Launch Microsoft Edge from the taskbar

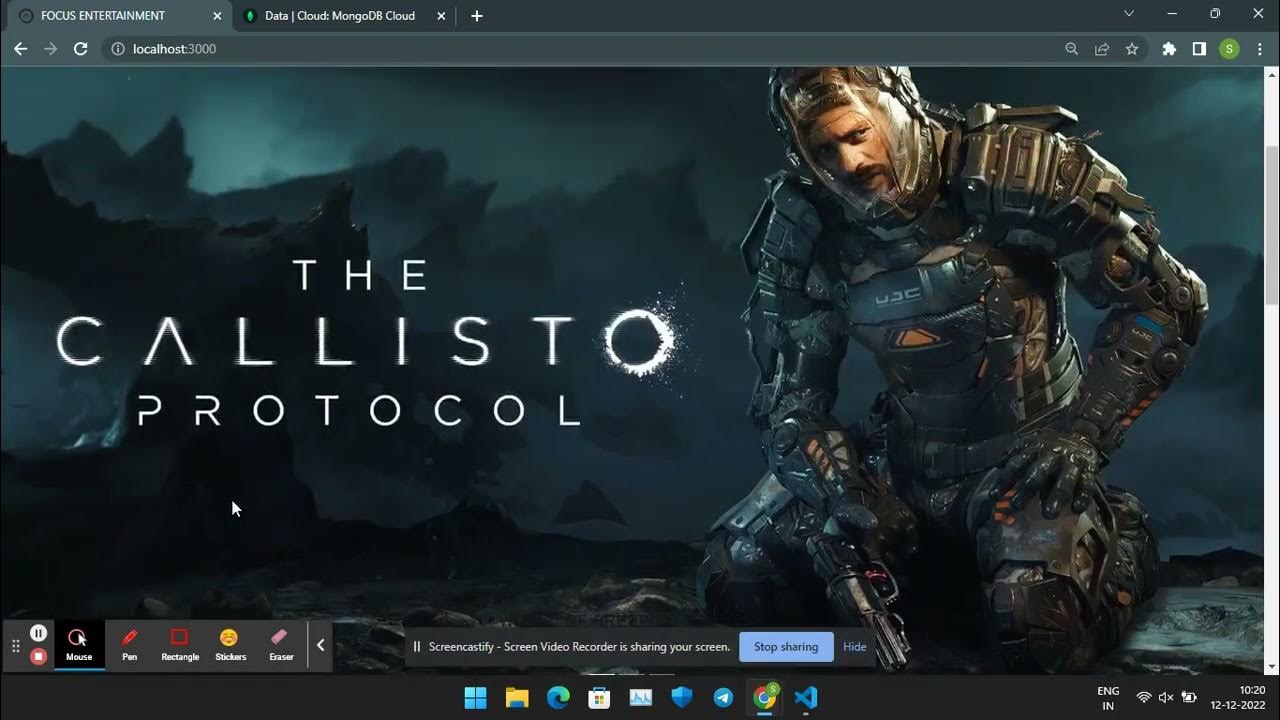[558, 698]
